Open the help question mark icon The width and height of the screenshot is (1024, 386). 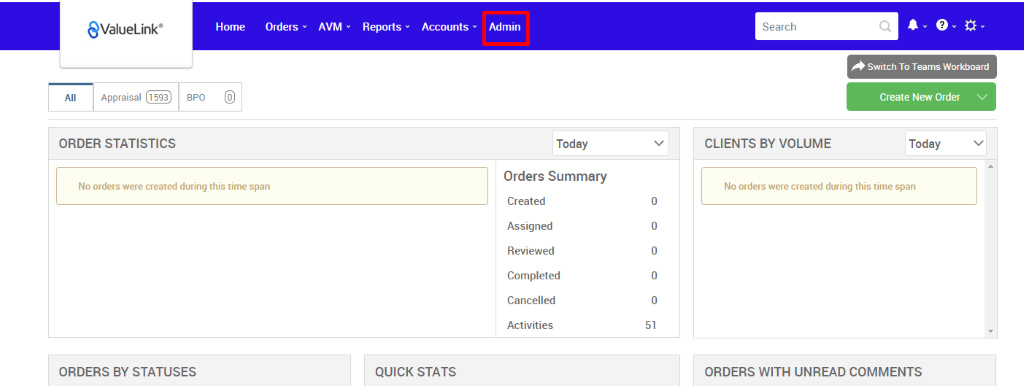942,25
